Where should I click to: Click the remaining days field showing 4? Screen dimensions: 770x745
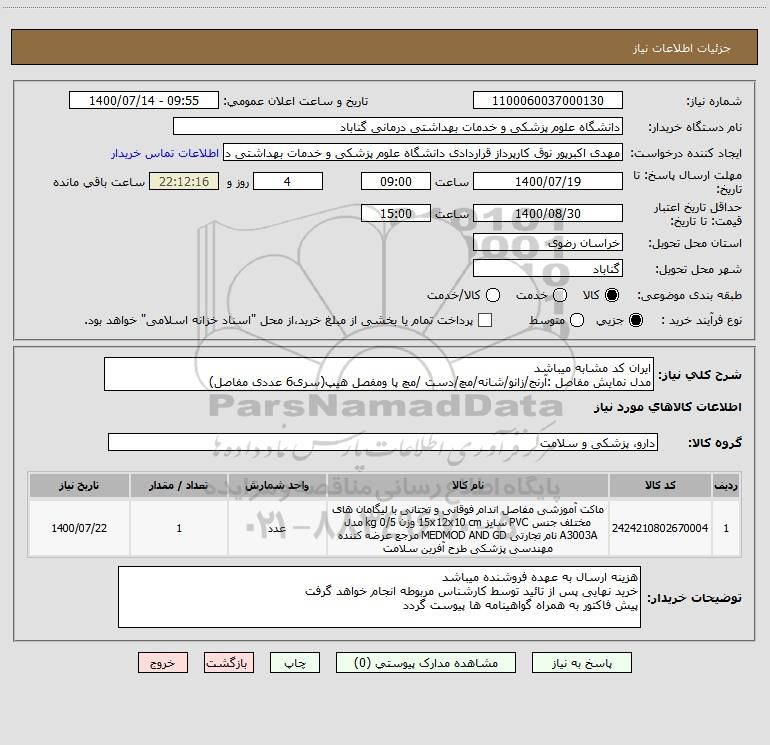click(x=288, y=181)
